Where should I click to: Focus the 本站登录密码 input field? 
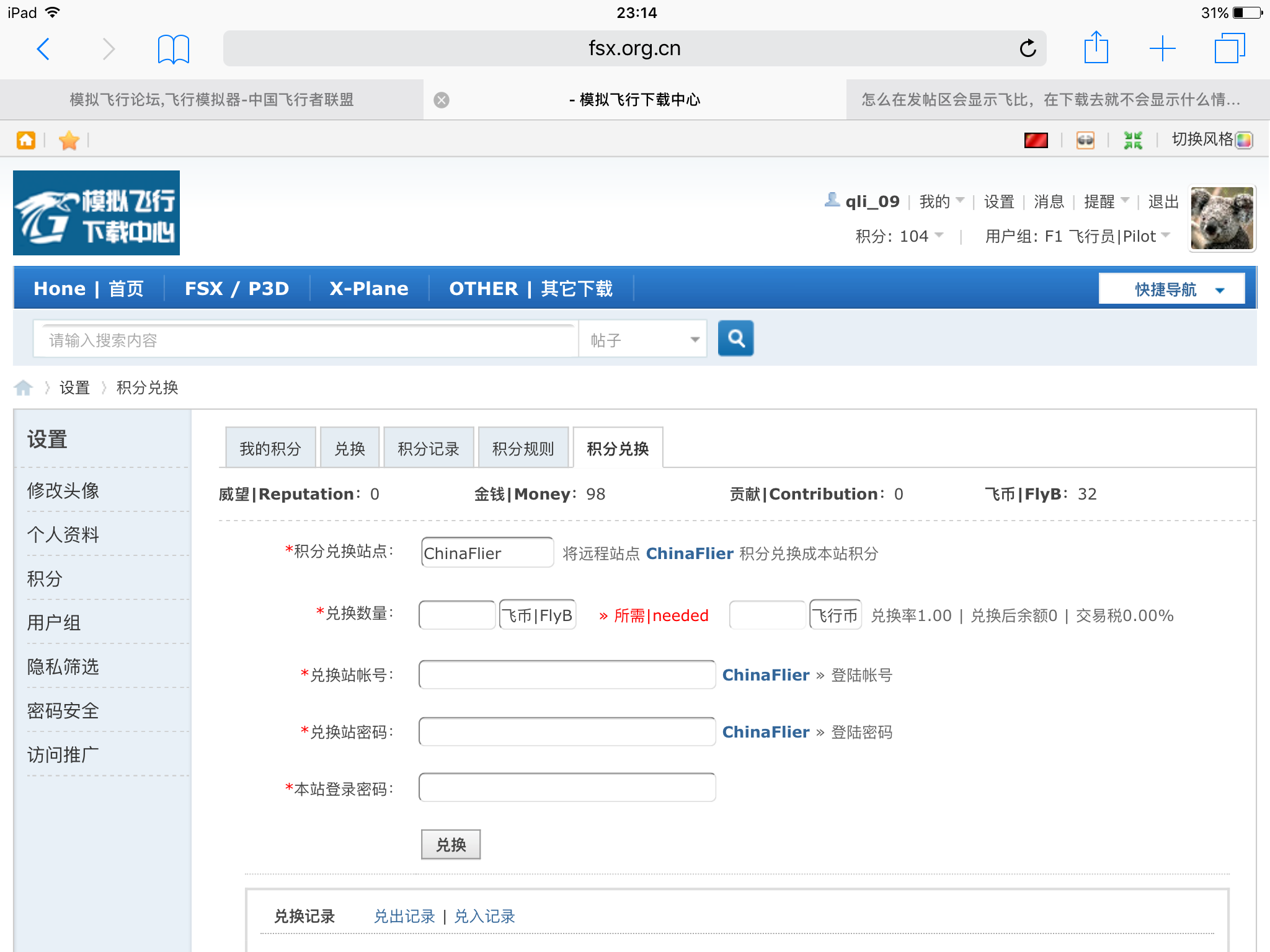(567, 787)
